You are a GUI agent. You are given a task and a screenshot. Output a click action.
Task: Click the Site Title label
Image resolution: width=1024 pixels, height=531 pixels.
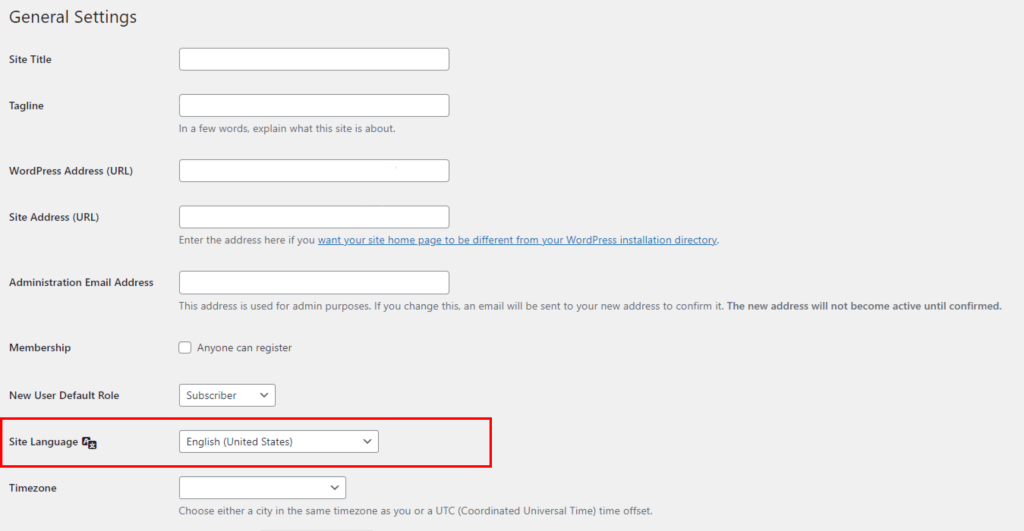tap(30, 59)
